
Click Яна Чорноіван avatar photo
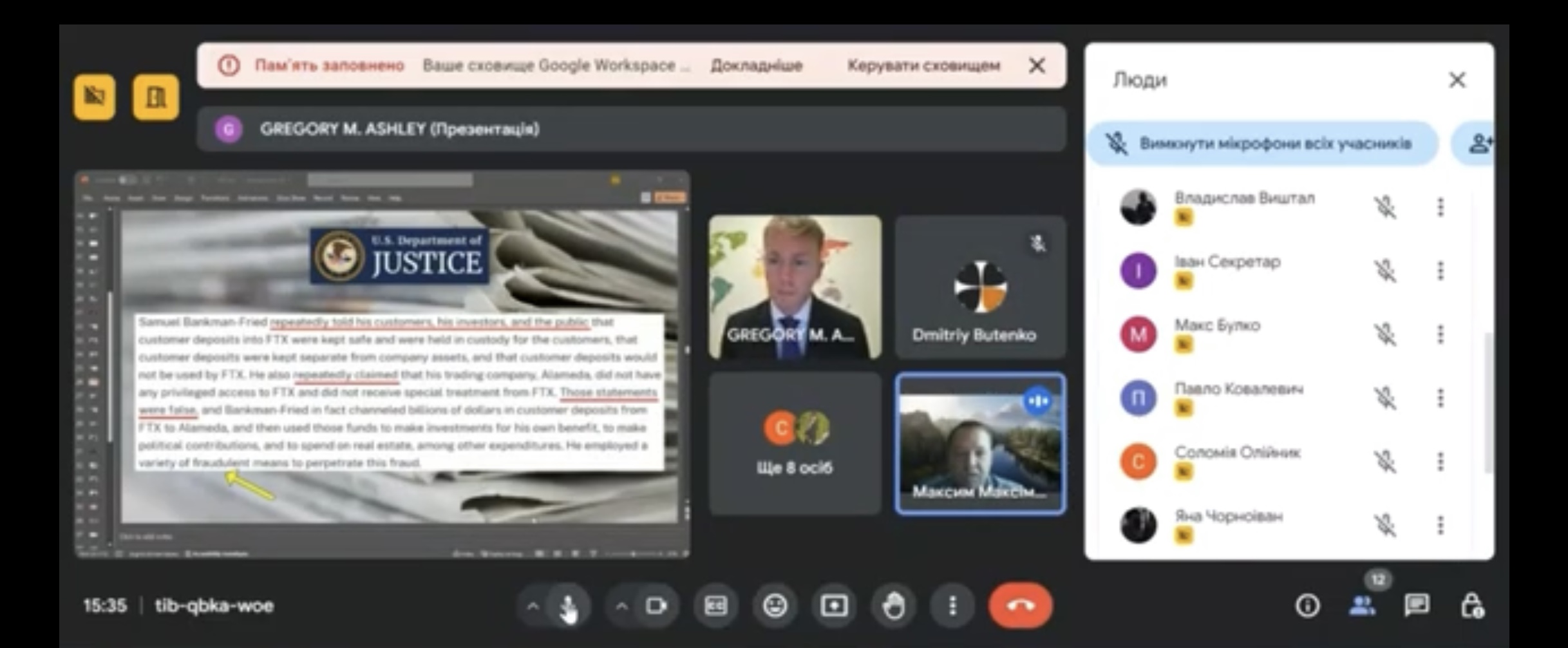pyautogui.click(x=1138, y=526)
